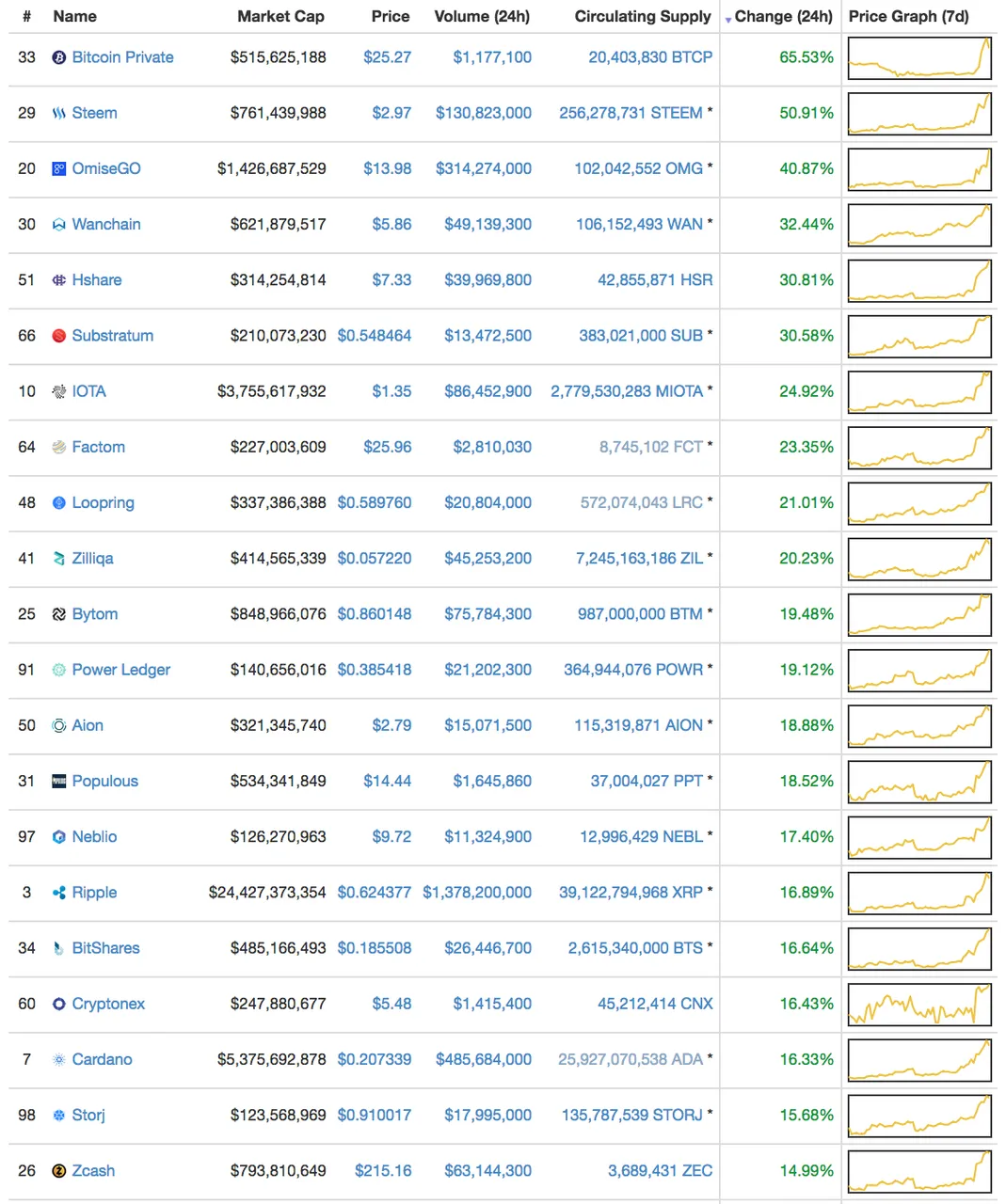Click Neblio supply 12,996,429 NEBL

pyautogui.click(x=641, y=837)
